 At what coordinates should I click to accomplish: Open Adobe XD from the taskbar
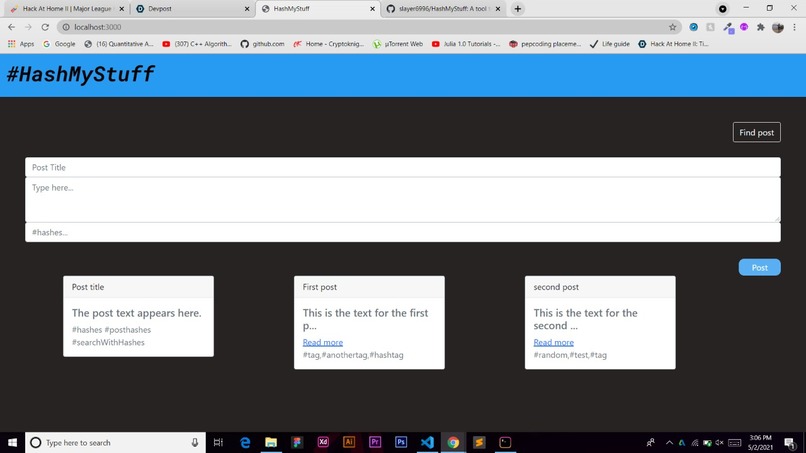point(323,442)
